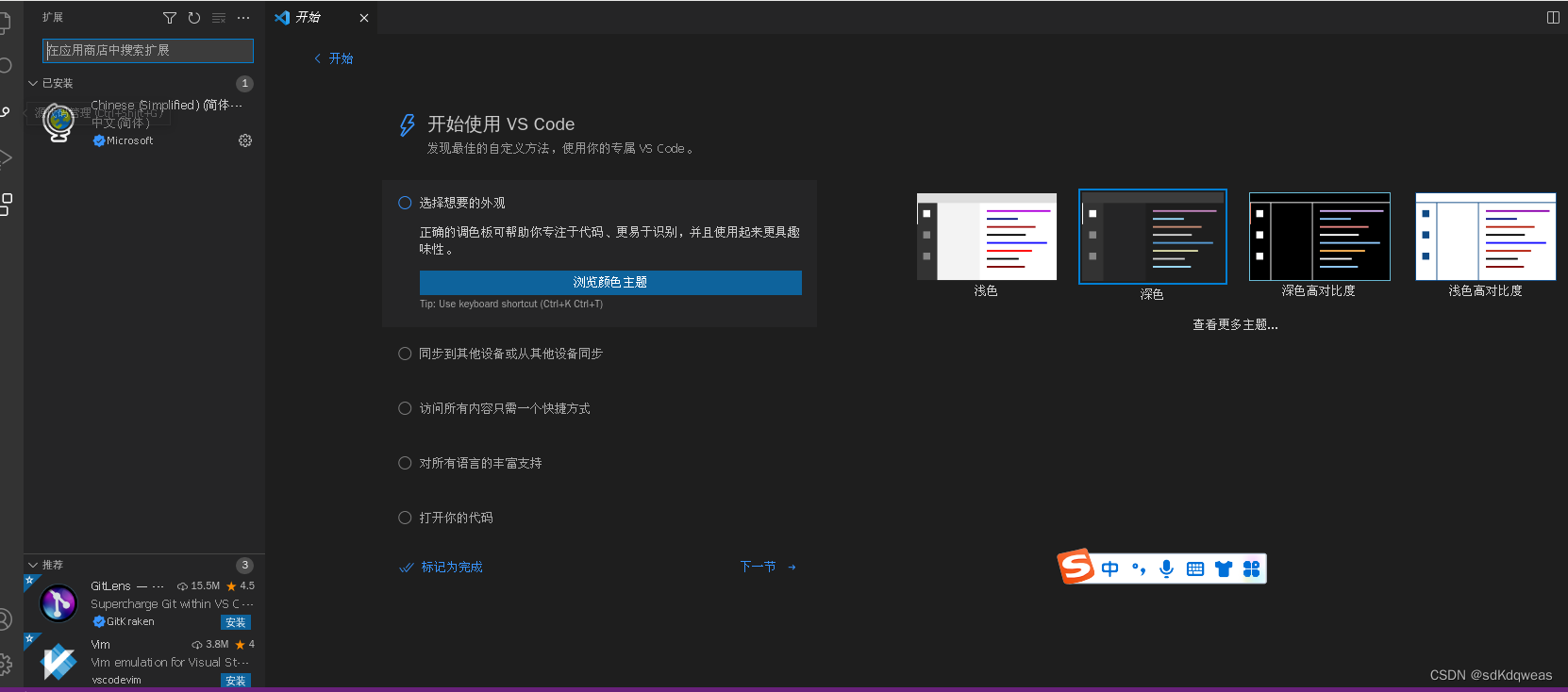The image size is (1568, 692).
Task: Click the Sogou input method logo
Action: click(x=1076, y=567)
